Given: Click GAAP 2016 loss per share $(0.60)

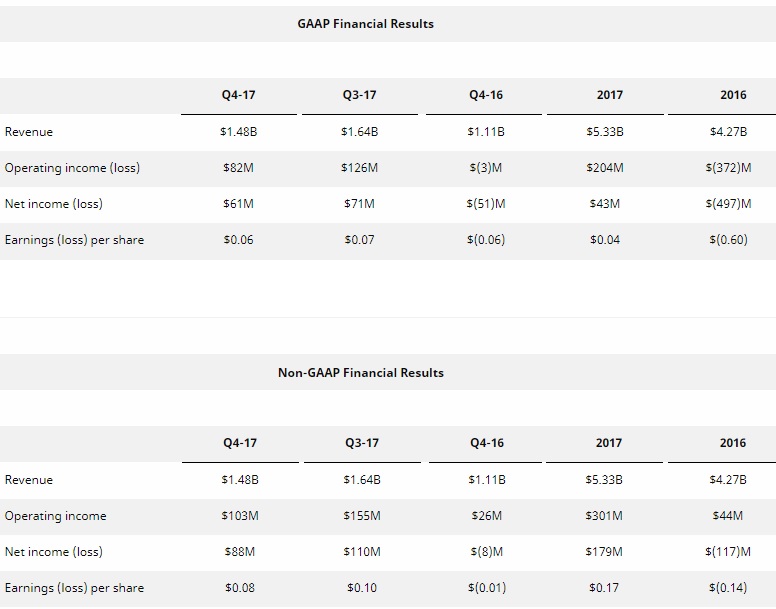Looking at the screenshot, I should click(x=728, y=240).
